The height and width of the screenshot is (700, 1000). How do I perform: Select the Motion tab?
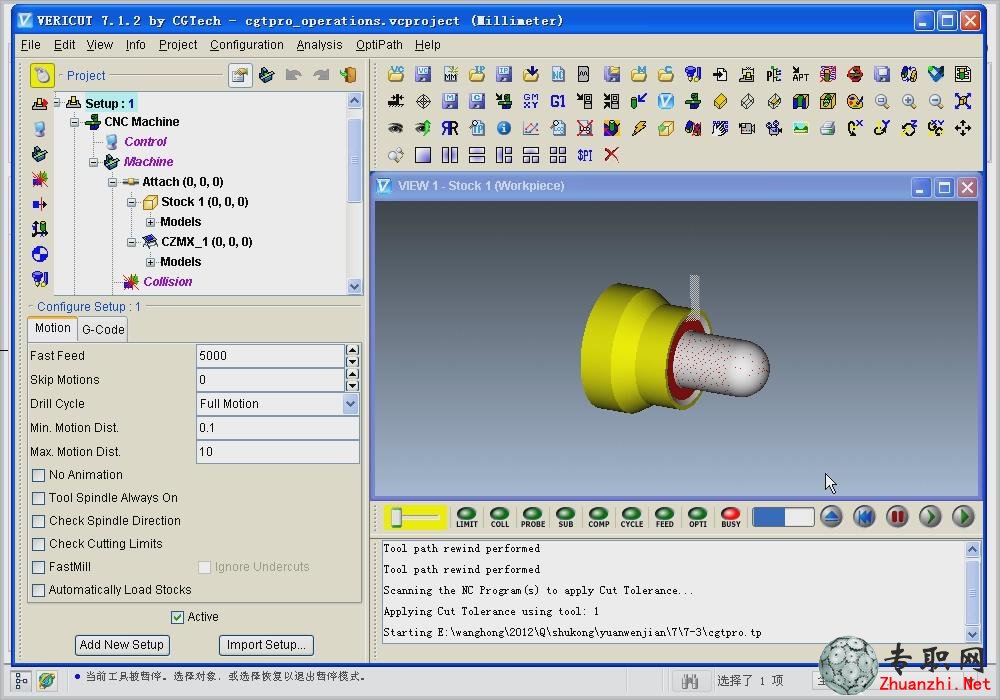coord(53,328)
